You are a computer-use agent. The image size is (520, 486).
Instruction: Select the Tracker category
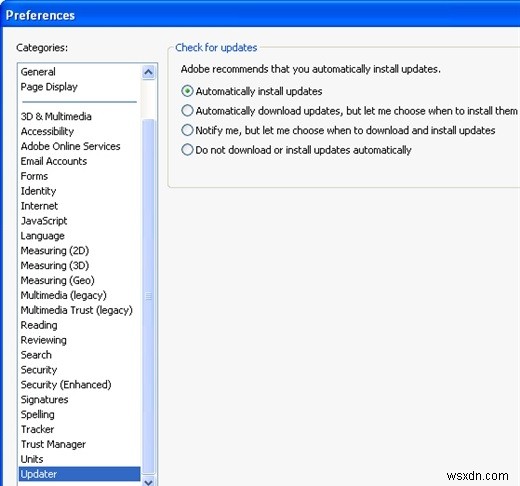click(37, 429)
